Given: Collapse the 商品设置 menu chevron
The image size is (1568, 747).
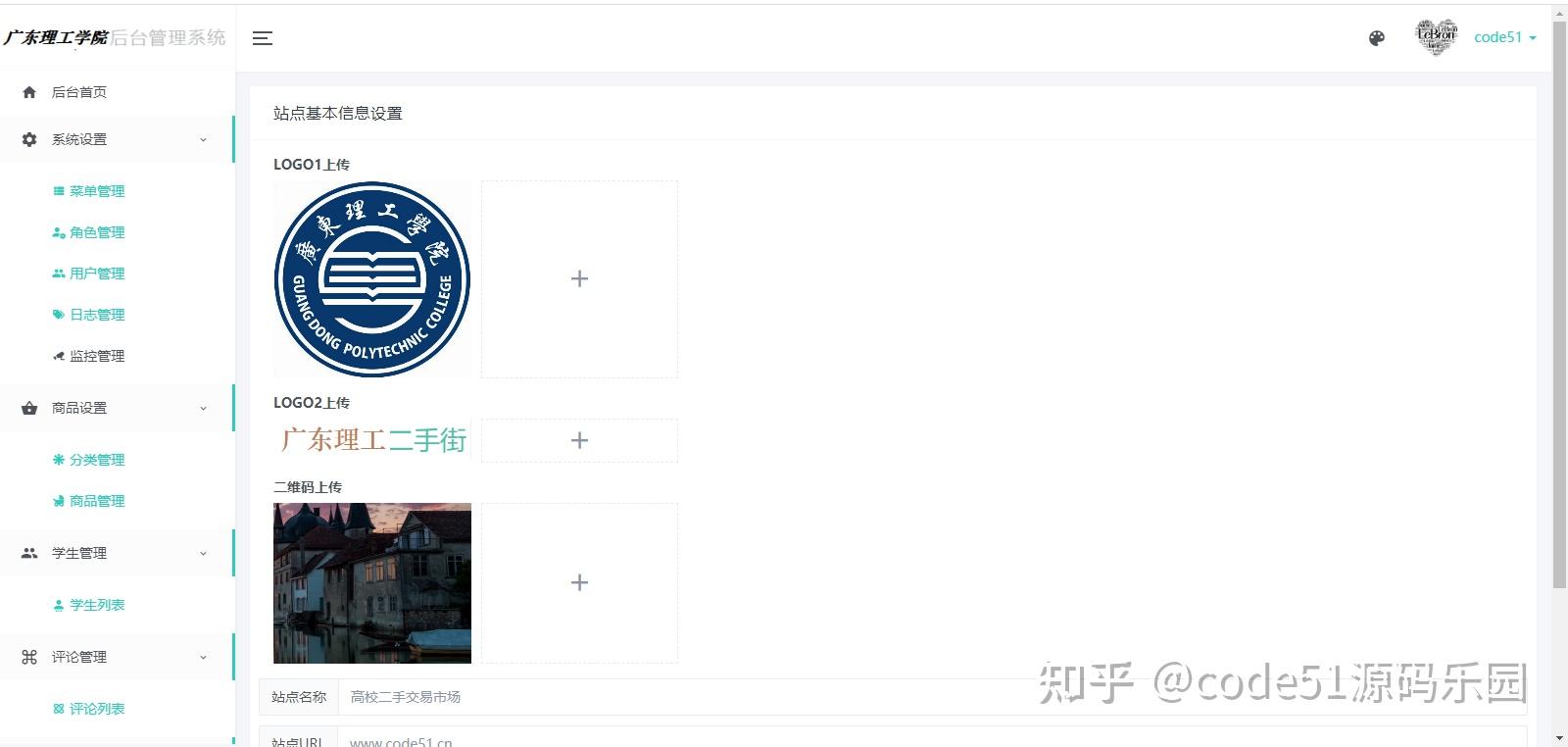Looking at the screenshot, I should [204, 408].
